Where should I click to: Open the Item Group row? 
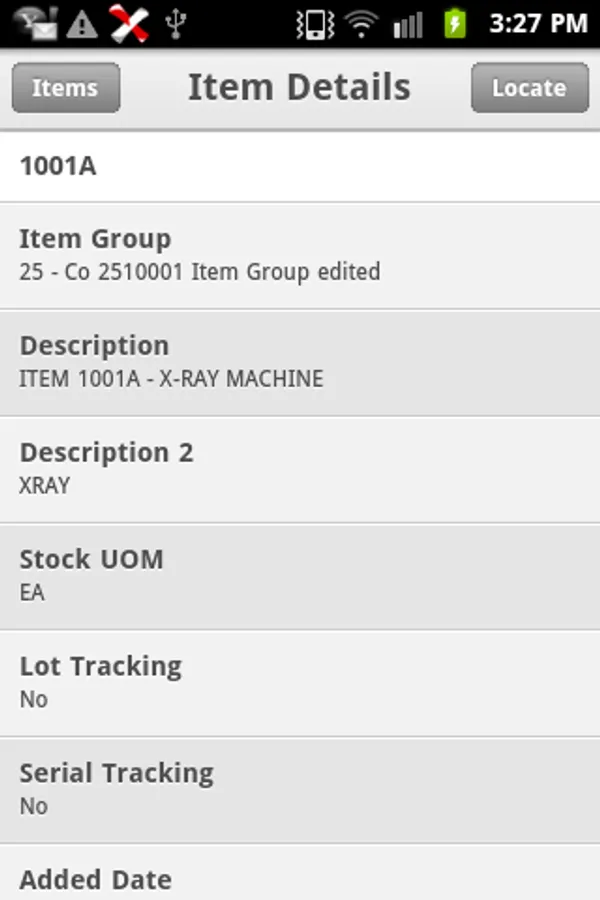click(x=300, y=255)
